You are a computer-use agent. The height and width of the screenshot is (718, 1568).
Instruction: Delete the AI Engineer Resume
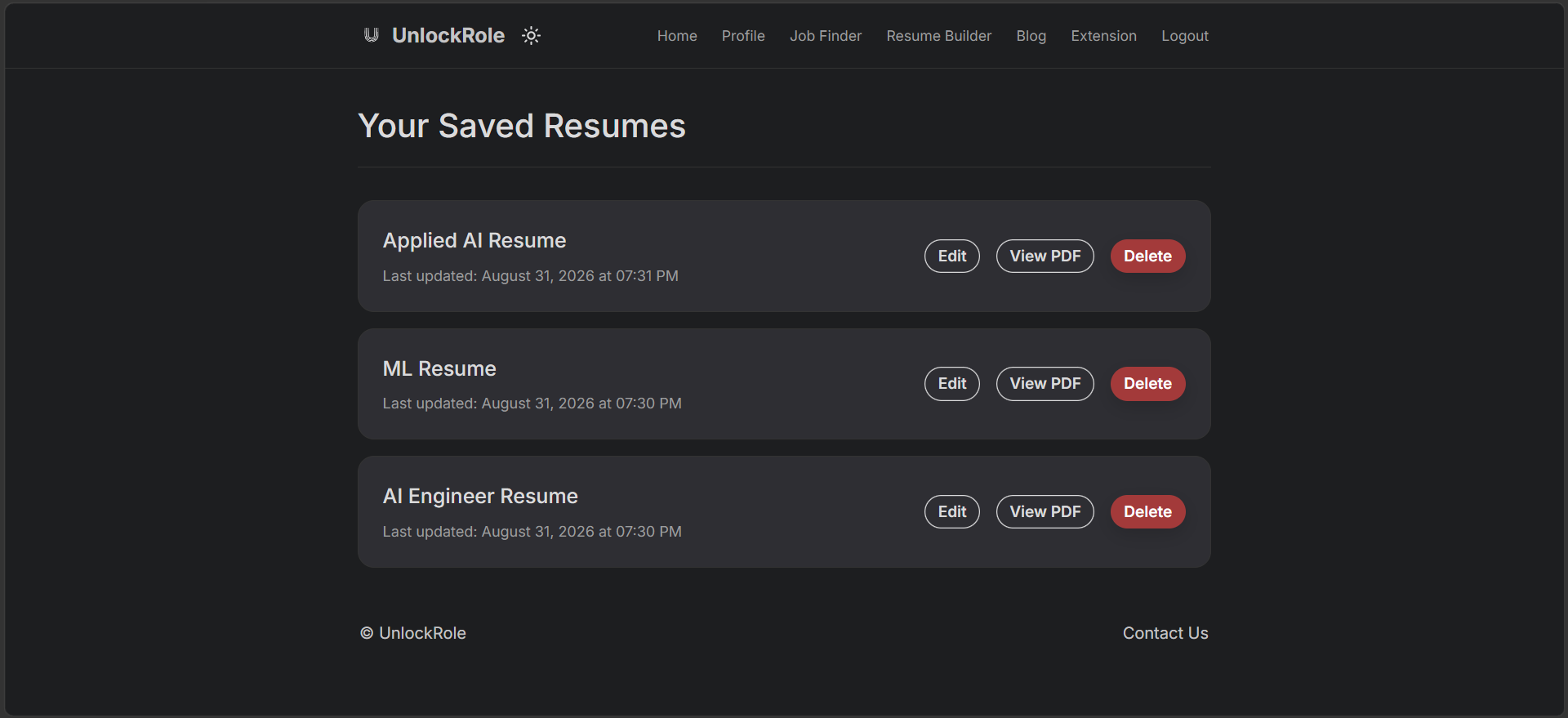click(x=1148, y=511)
